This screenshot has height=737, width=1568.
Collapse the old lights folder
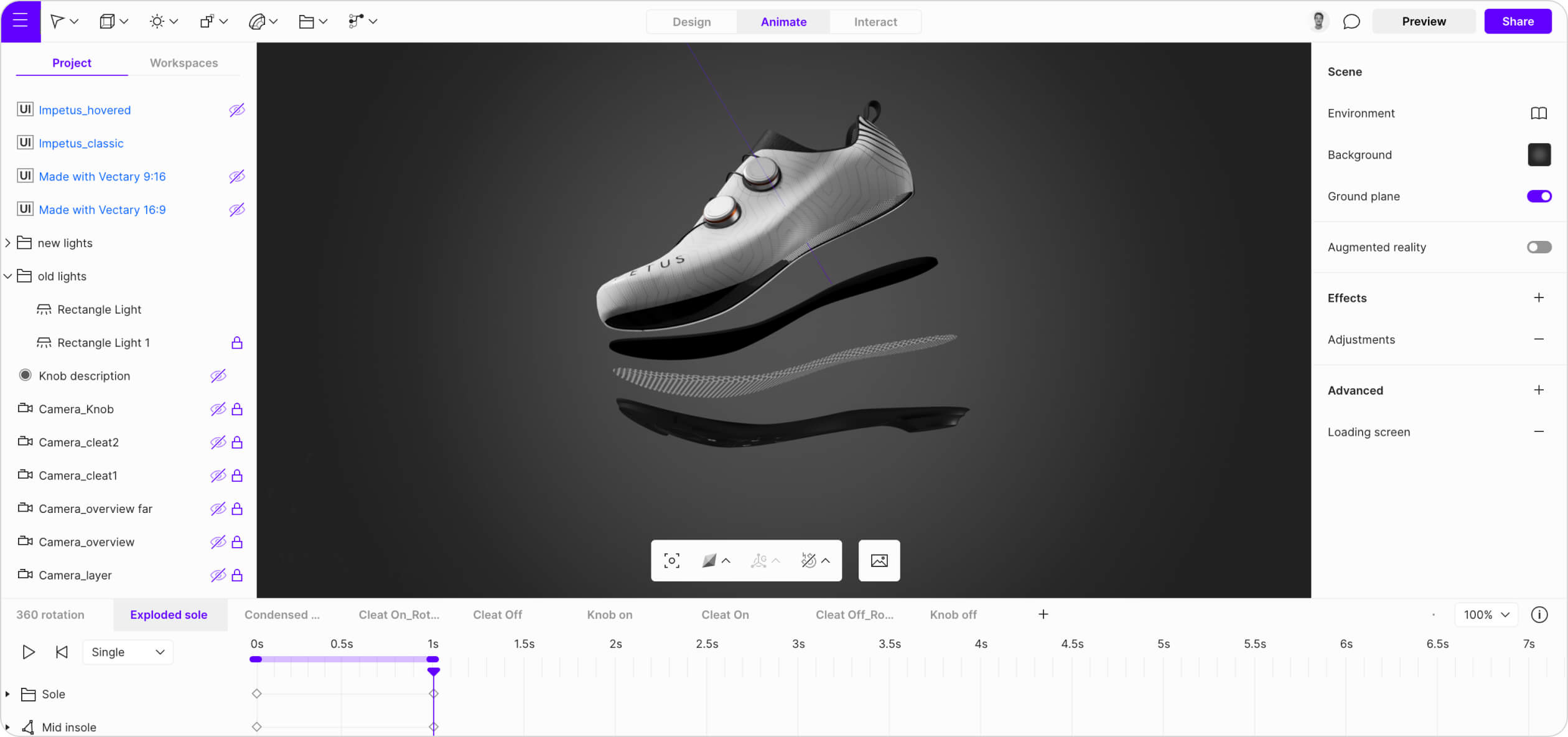(x=7, y=276)
